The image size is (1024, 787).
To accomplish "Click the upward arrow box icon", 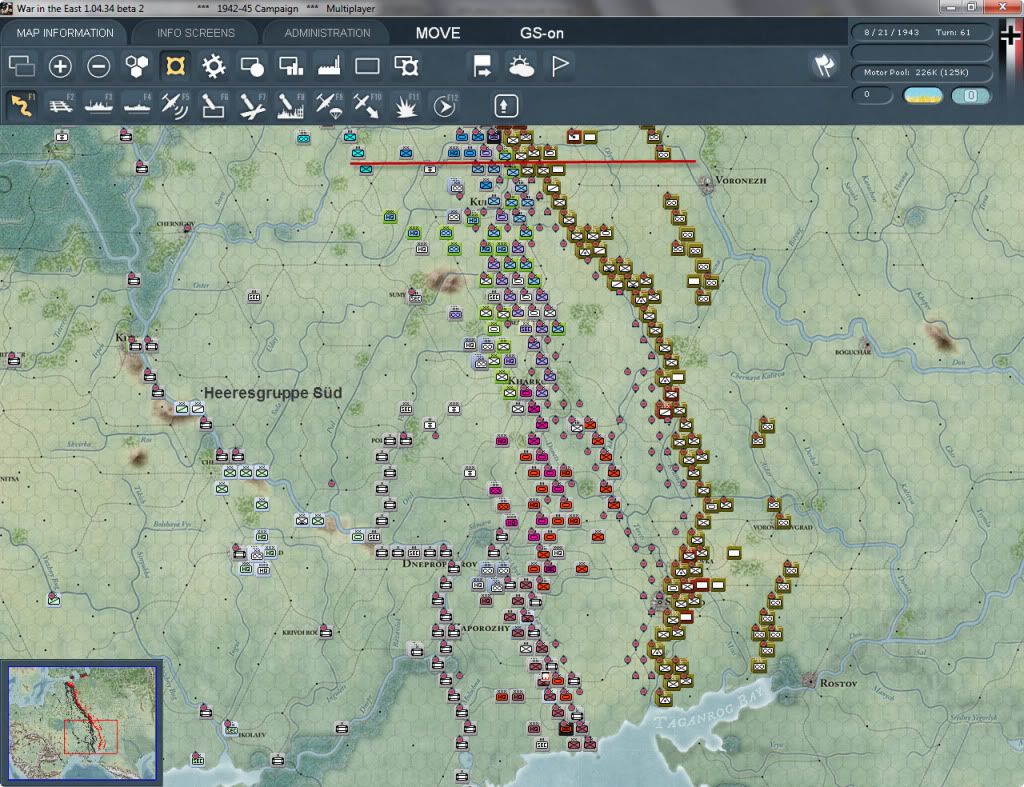I will click(x=506, y=106).
